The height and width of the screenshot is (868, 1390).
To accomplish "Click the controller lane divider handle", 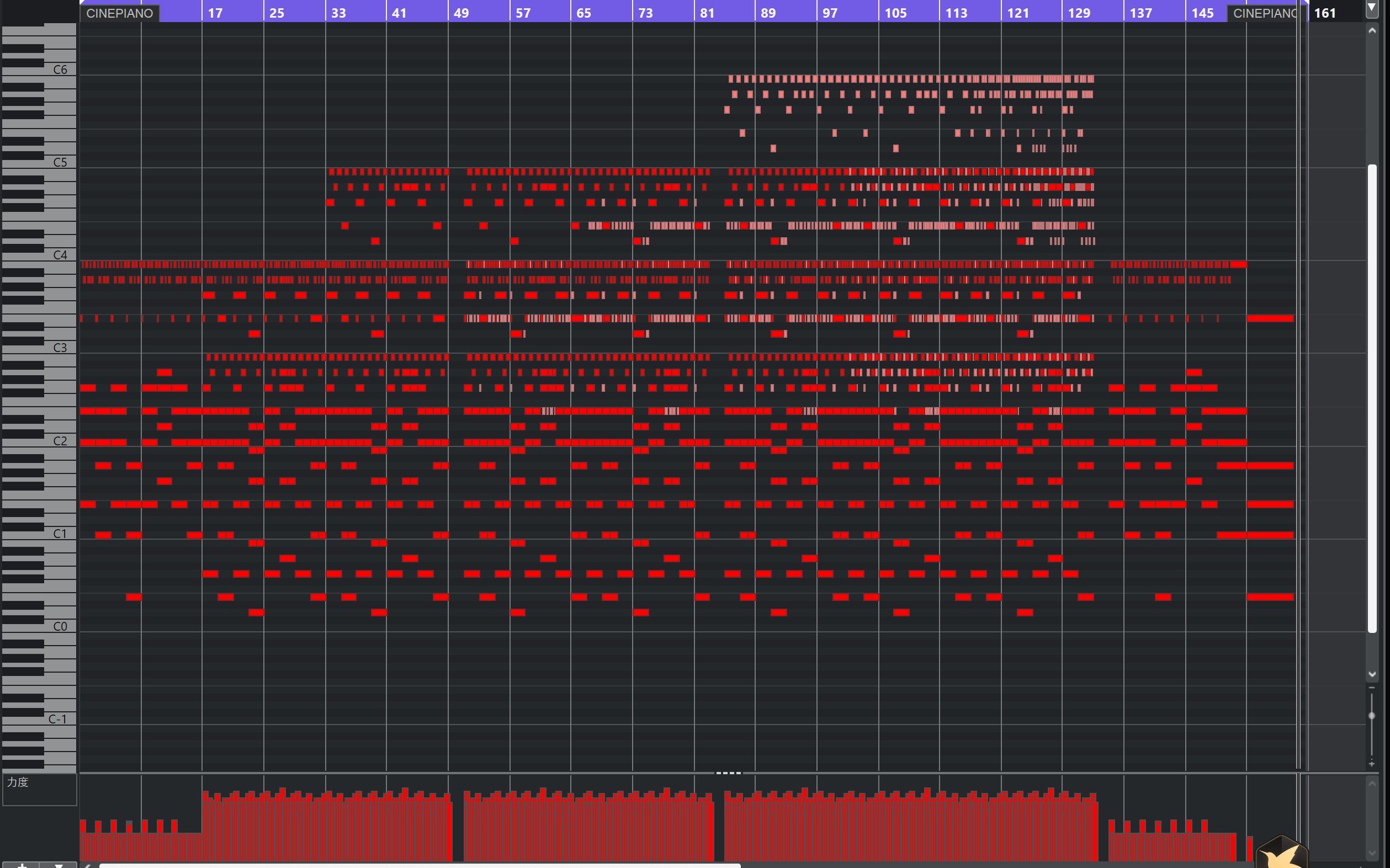I will (728, 773).
